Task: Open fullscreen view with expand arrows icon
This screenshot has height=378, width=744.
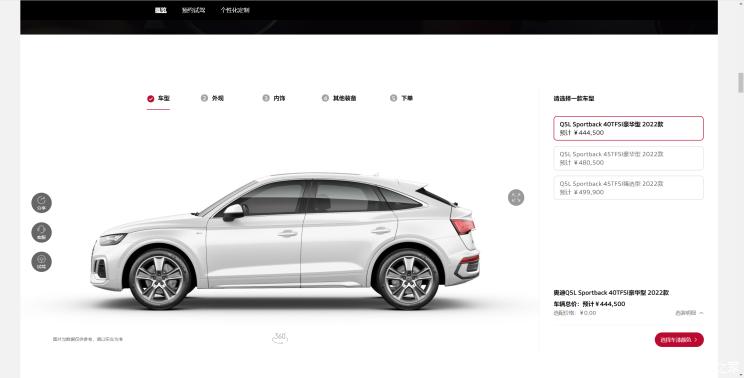Action: [516, 198]
